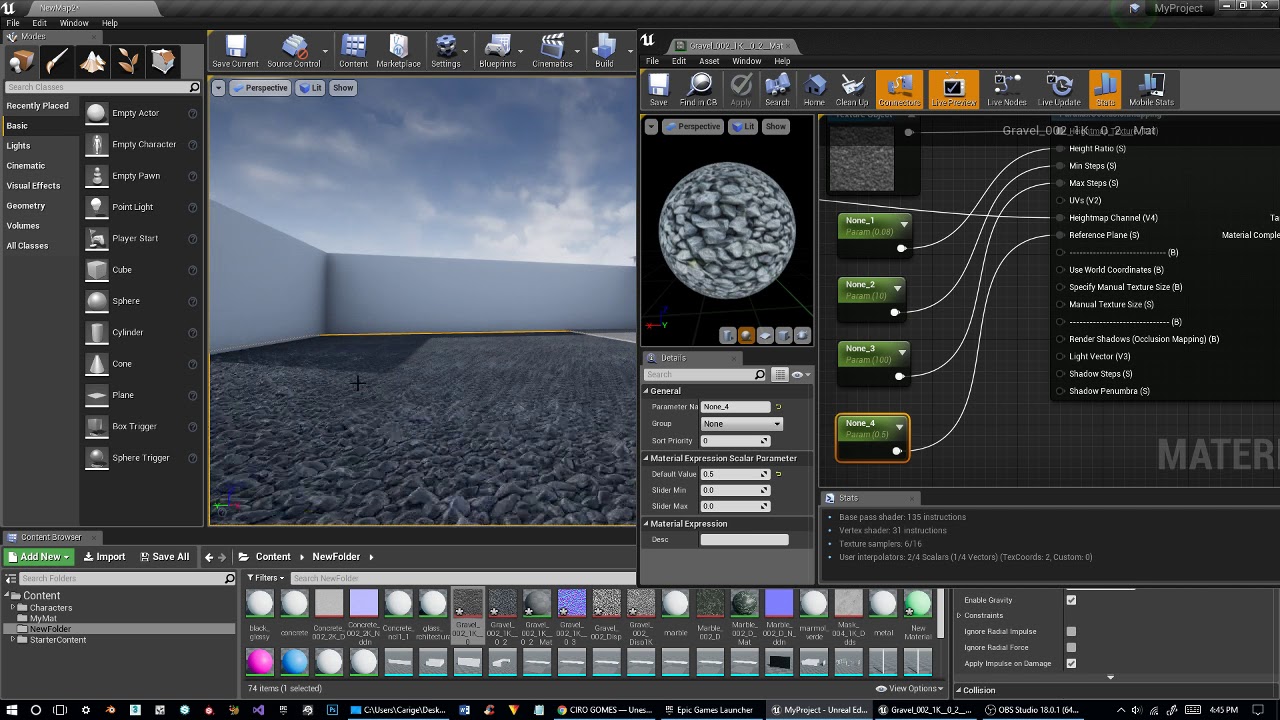Click the Home icon in the material toolbar

814,90
